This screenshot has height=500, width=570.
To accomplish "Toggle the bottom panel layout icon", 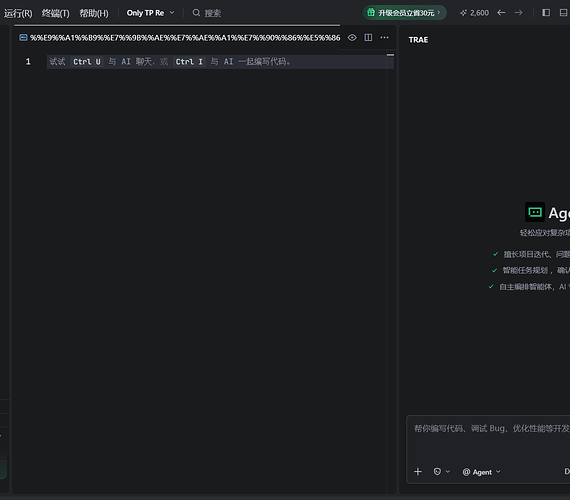I will click(x=563, y=13).
